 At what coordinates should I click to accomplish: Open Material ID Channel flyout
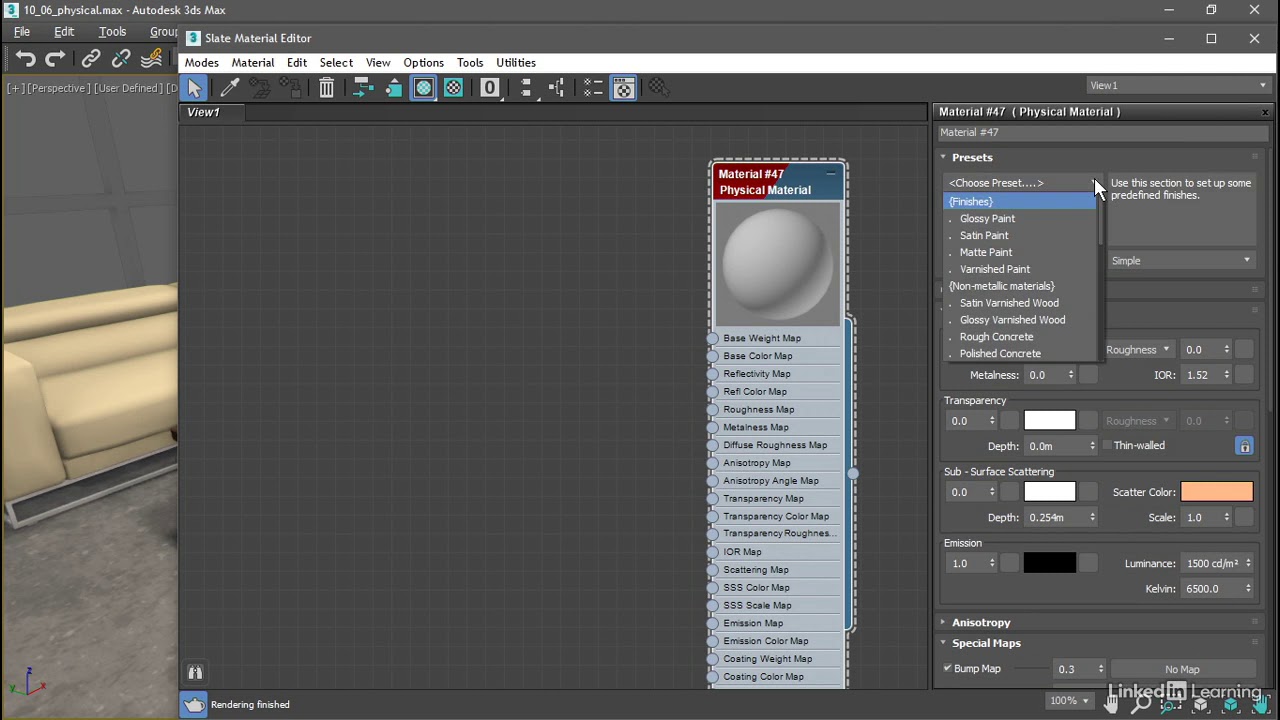coord(490,88)
